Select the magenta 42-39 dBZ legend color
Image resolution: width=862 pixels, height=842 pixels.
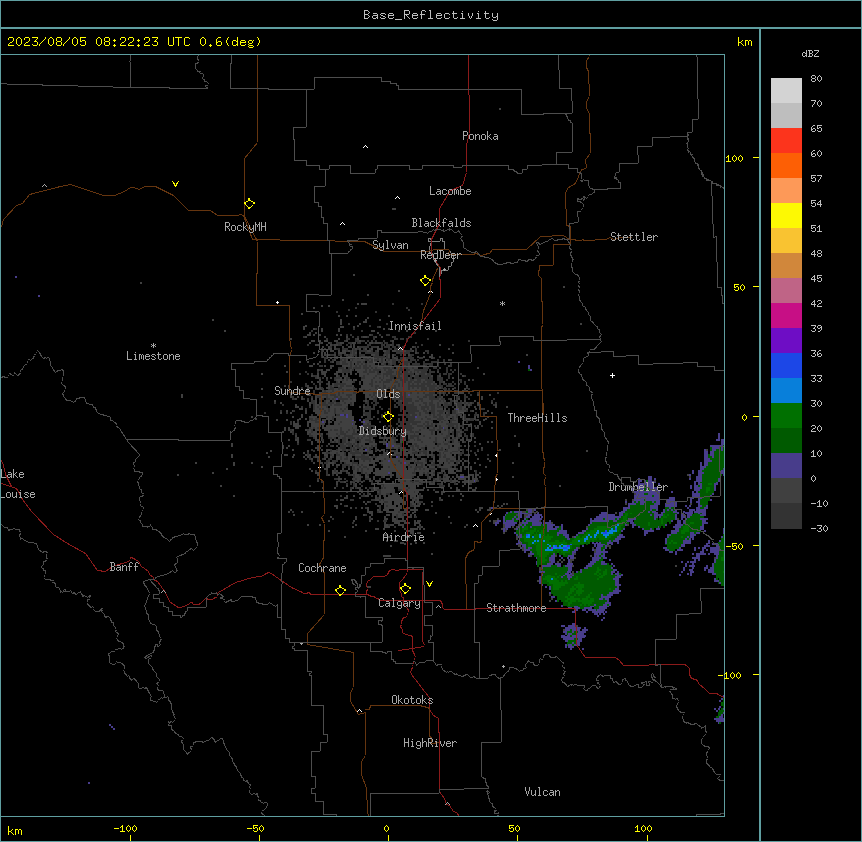point(786,315)
